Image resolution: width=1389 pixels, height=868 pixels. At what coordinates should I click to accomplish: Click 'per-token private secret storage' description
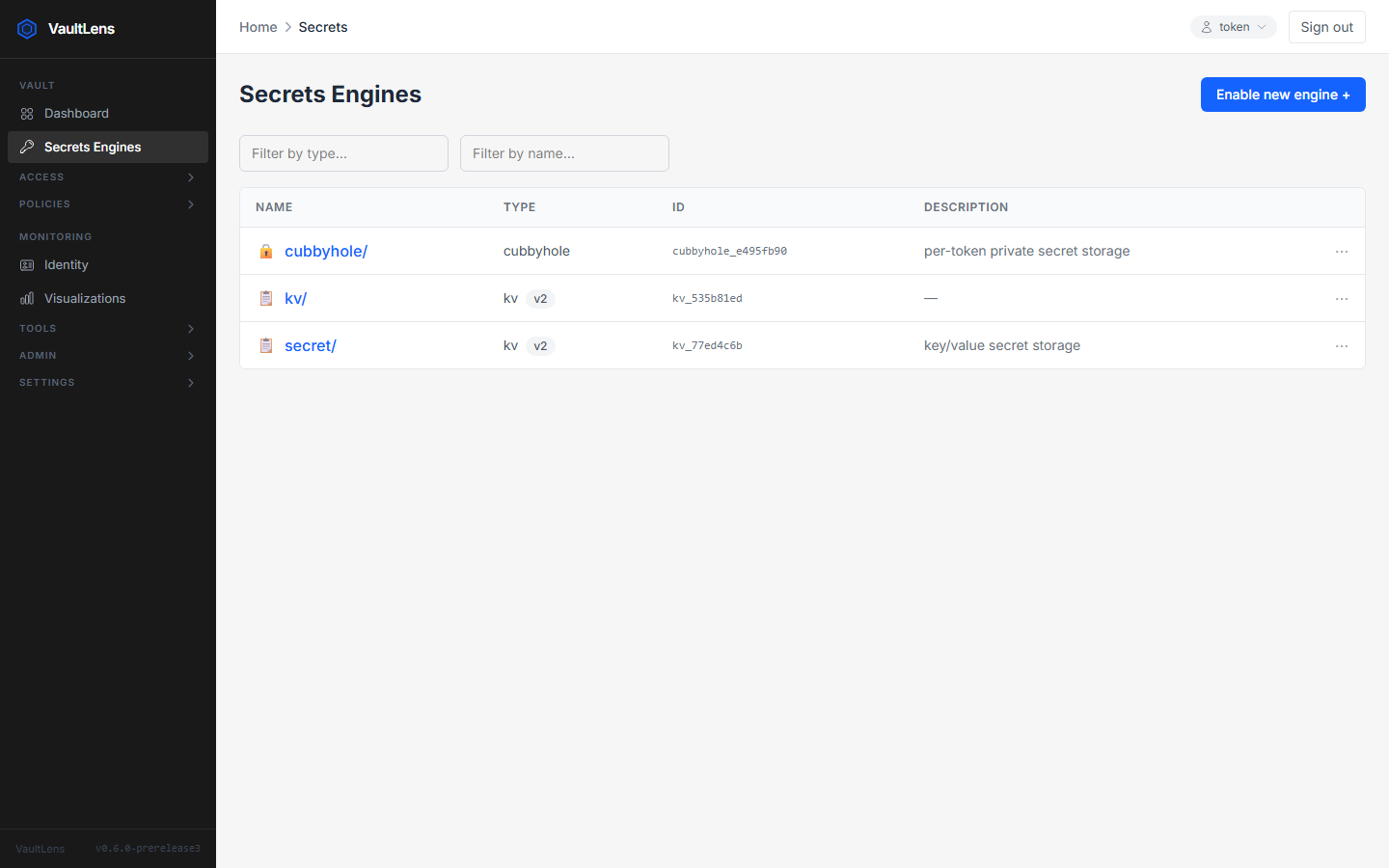tap(1026, 252)
